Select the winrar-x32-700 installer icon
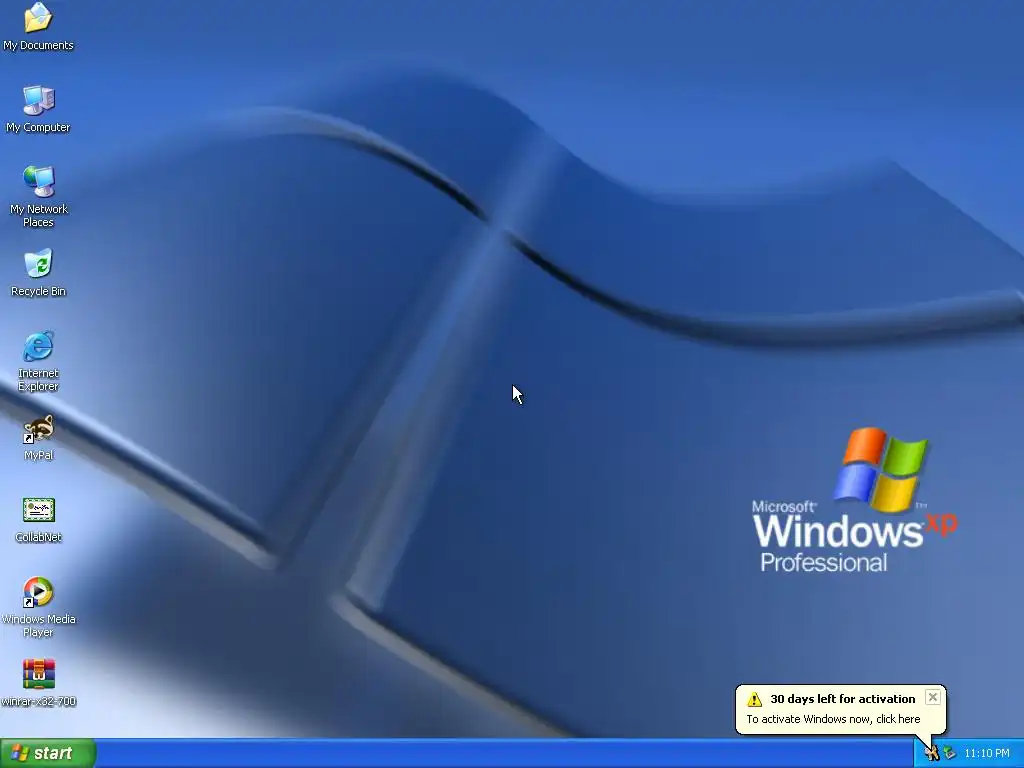 point(38,683)
